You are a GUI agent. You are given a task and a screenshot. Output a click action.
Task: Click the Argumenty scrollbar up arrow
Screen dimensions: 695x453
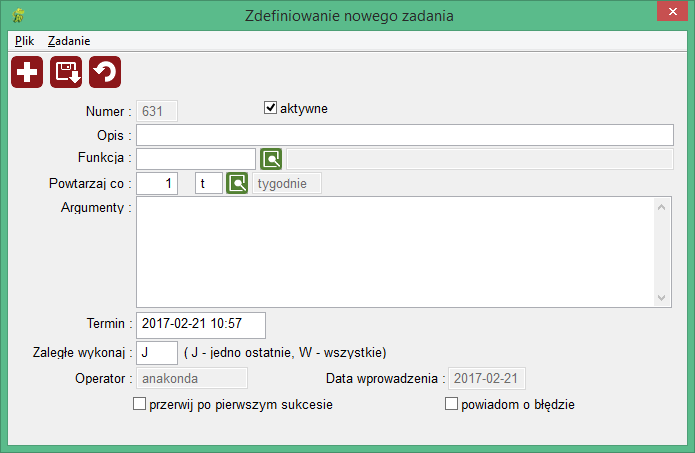pos(662,207)
